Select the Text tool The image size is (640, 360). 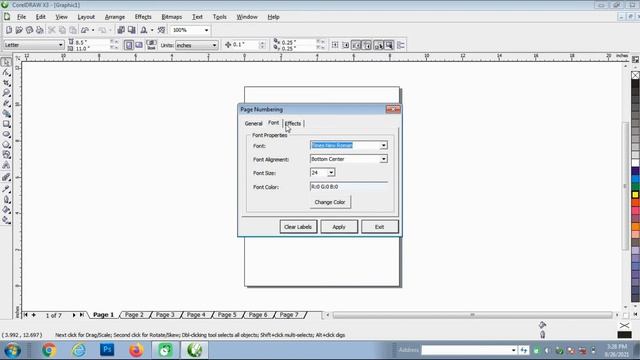pos(6,165)
